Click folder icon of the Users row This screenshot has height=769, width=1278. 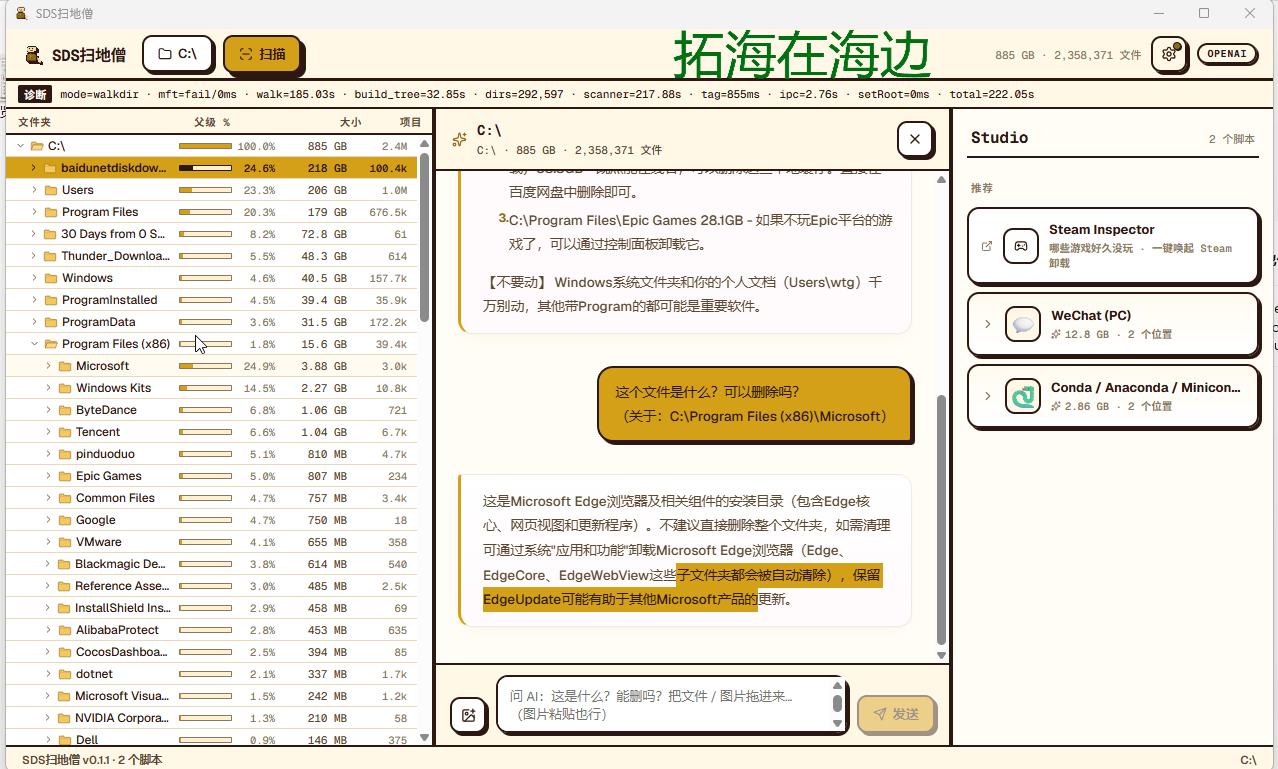[52, 190]
